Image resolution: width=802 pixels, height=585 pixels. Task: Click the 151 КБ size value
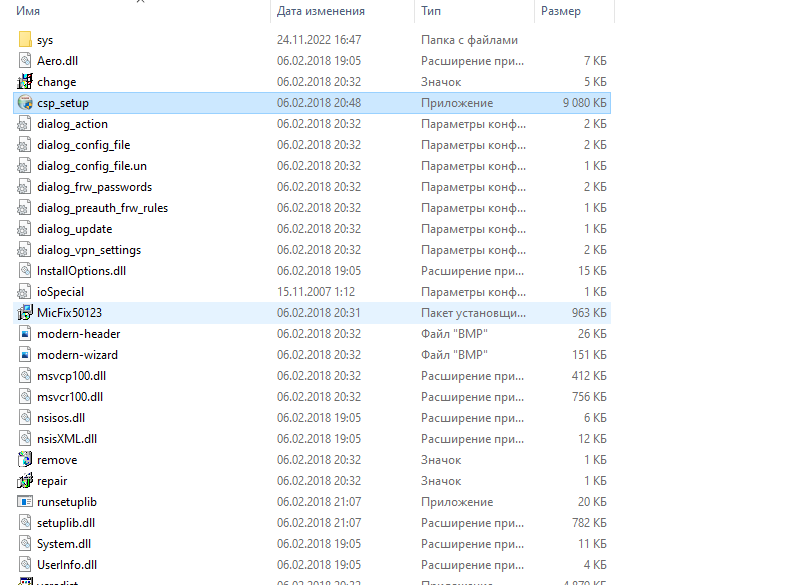pos(589,354)
